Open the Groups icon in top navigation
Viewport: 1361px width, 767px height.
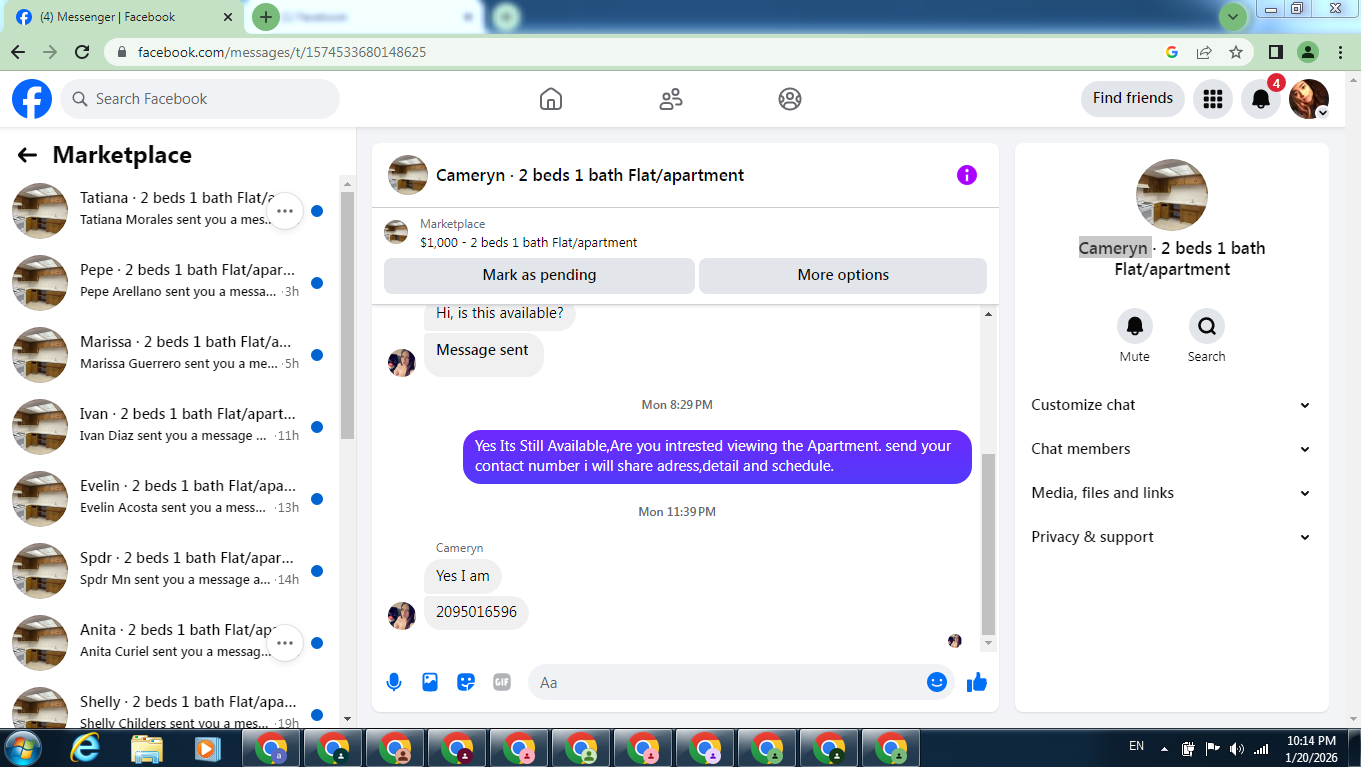790,99
